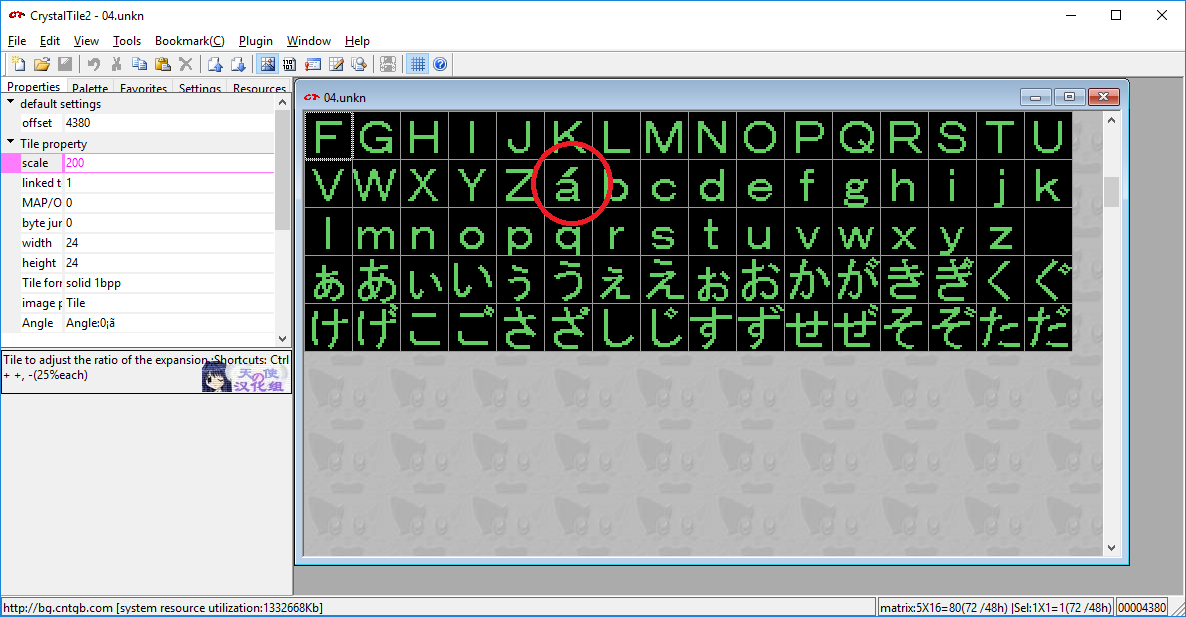Edit the width value 24
Image resolution: width=1186 pixels, height=617 pixels.
[169, 243]
